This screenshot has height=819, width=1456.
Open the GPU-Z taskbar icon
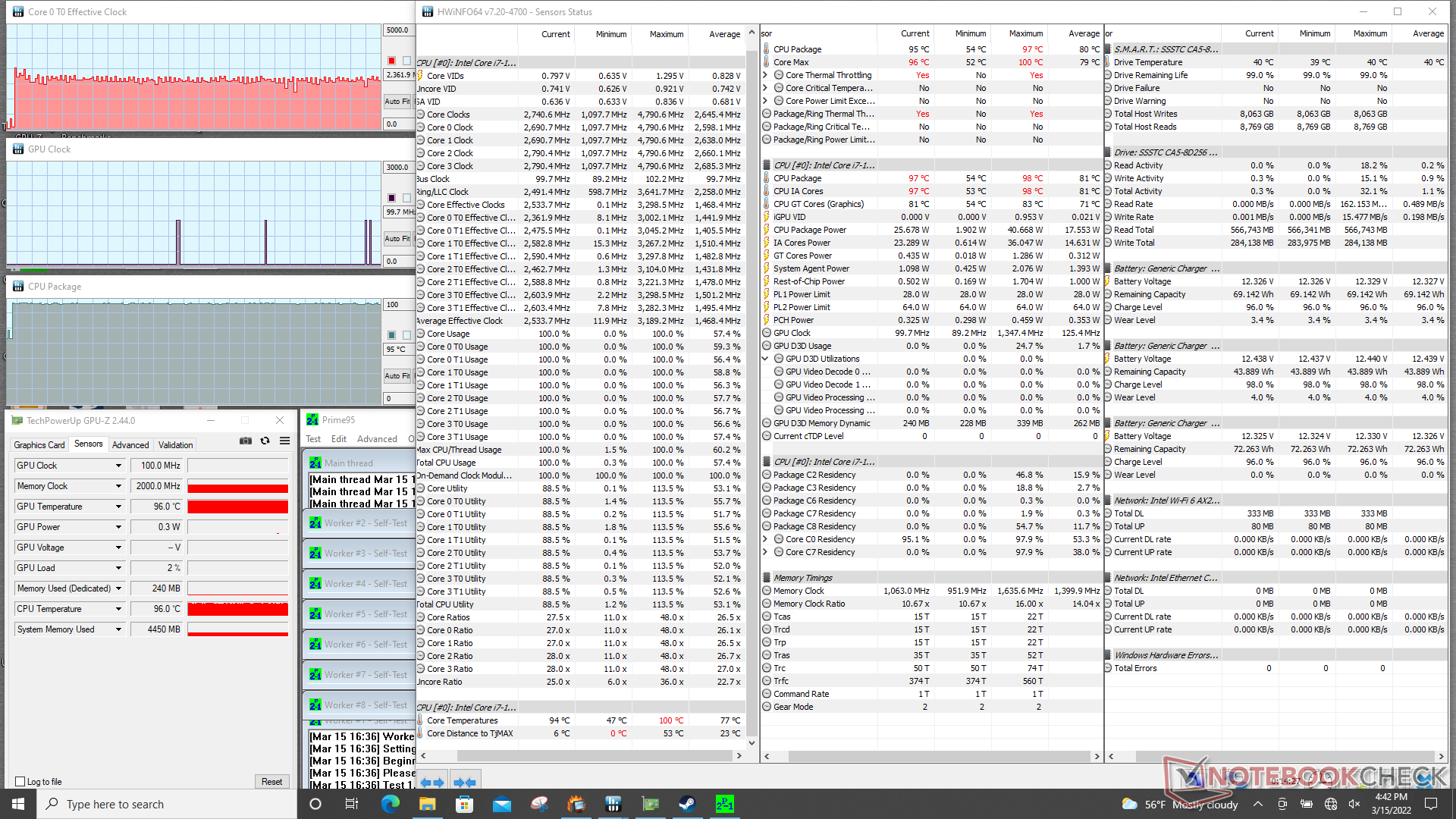[x=651, y=804]
